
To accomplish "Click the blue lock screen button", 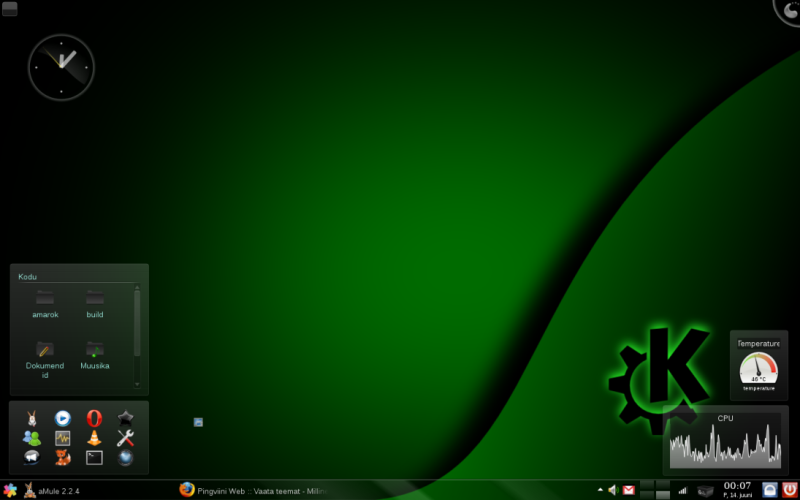I will coord(770,490).
